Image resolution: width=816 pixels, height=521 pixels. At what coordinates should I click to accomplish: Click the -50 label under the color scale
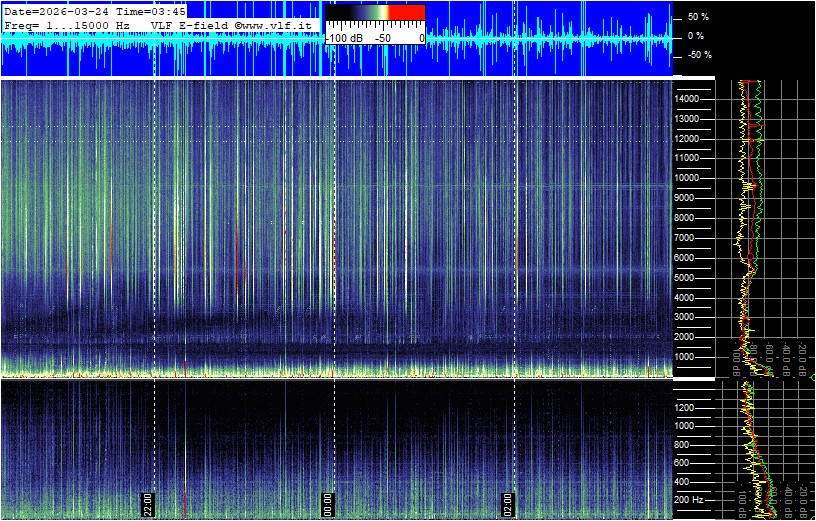[x=381, y=37]
